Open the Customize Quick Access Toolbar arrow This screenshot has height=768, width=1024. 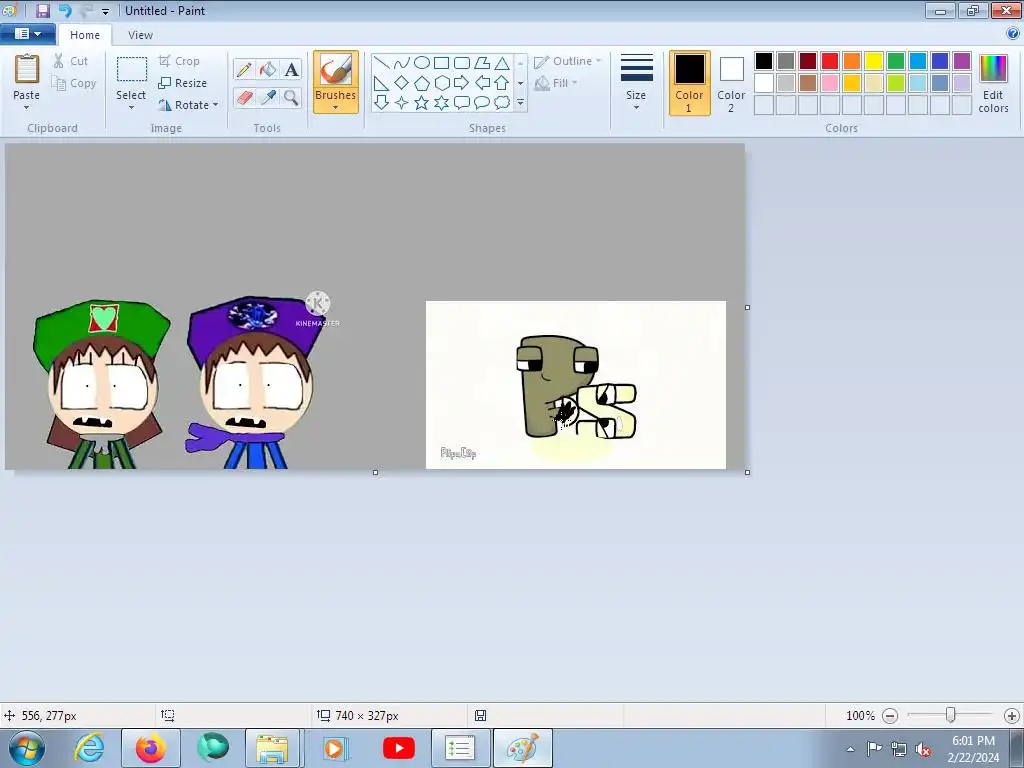pos(105,11)
